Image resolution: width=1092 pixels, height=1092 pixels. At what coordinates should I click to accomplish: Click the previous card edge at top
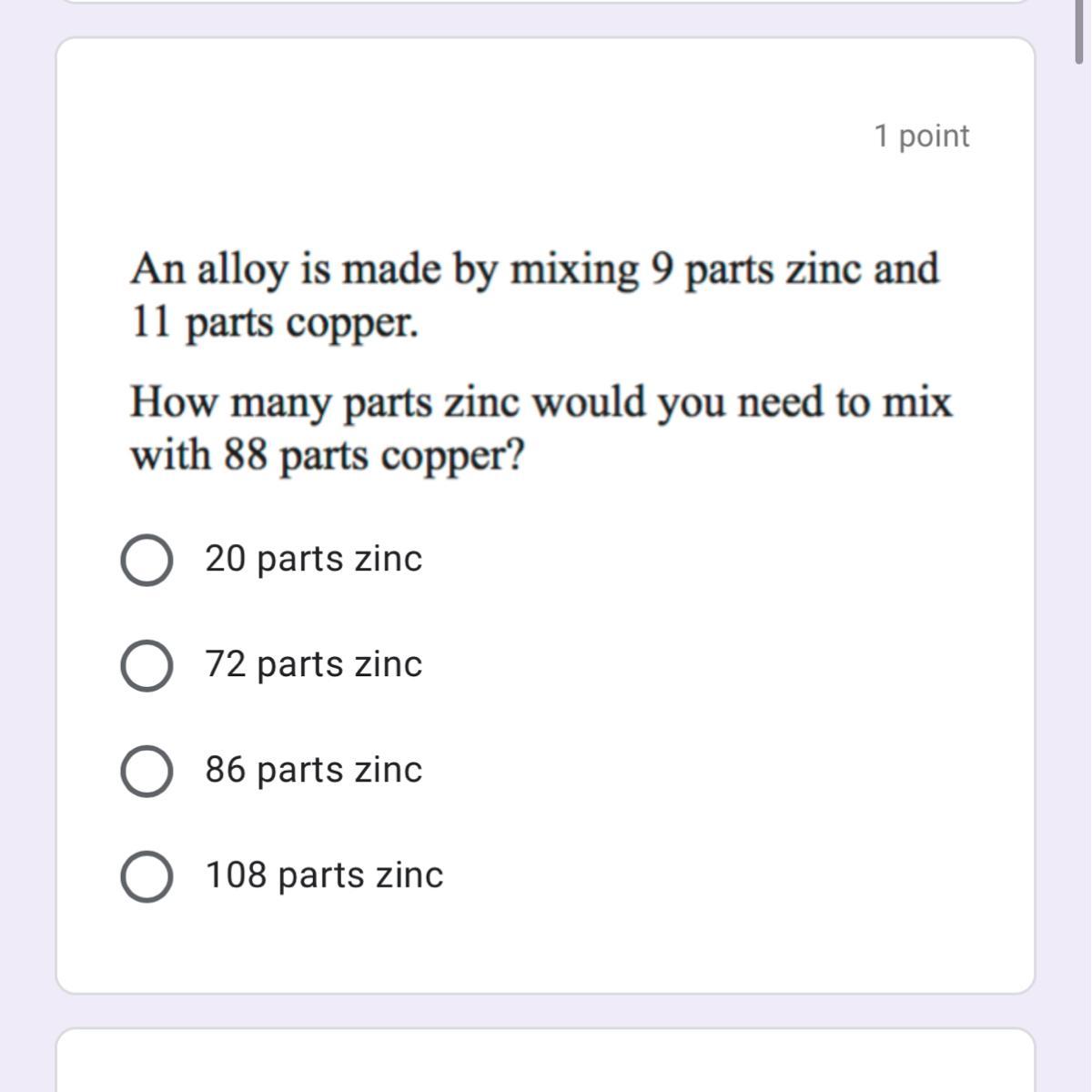point(546,2)
